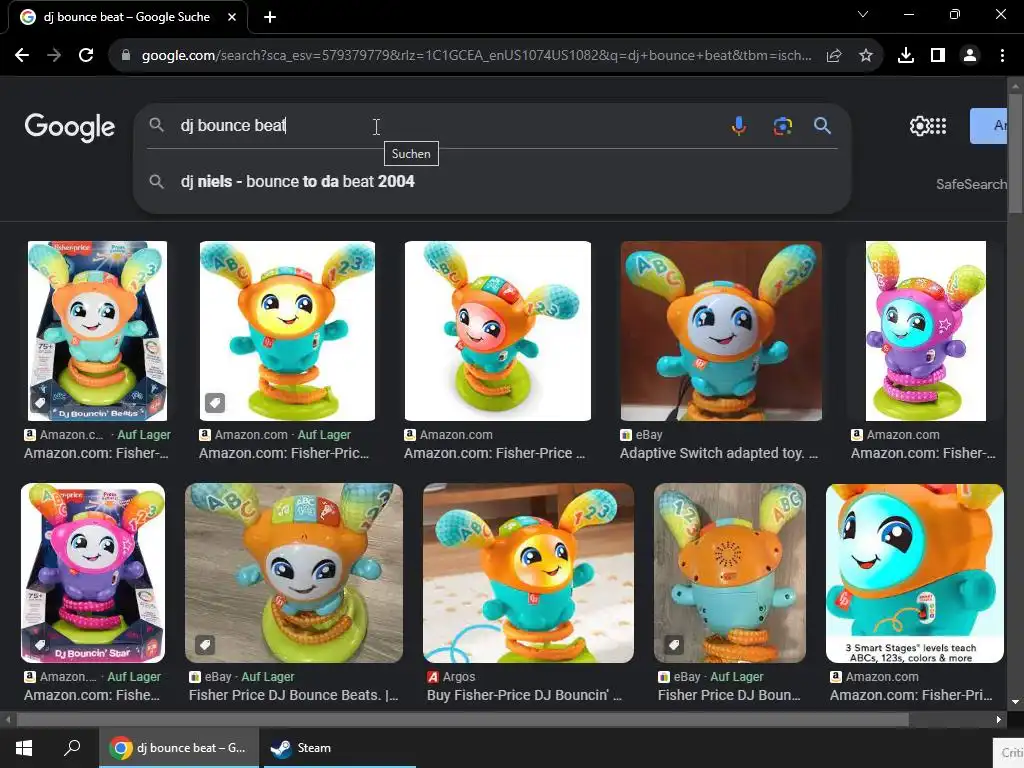Bookmark the page with the star icon

click(x=866, y=56)
